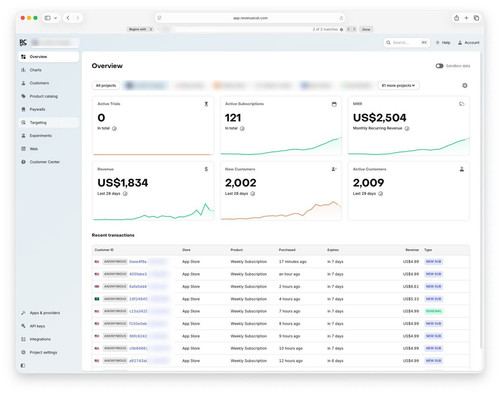Viewport: 500px width, 394px height.
Task: Open the overview settings gear icon
Action: (465, 86)
